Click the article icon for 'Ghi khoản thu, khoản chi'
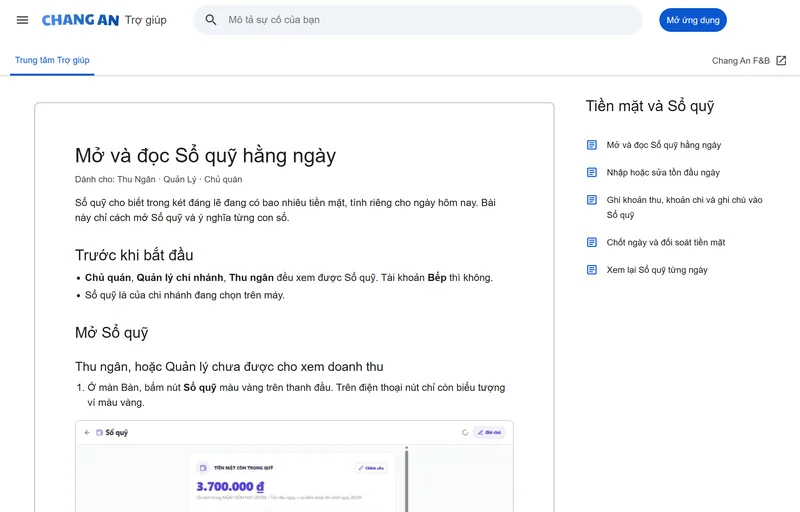 click(x=592, y=200)
